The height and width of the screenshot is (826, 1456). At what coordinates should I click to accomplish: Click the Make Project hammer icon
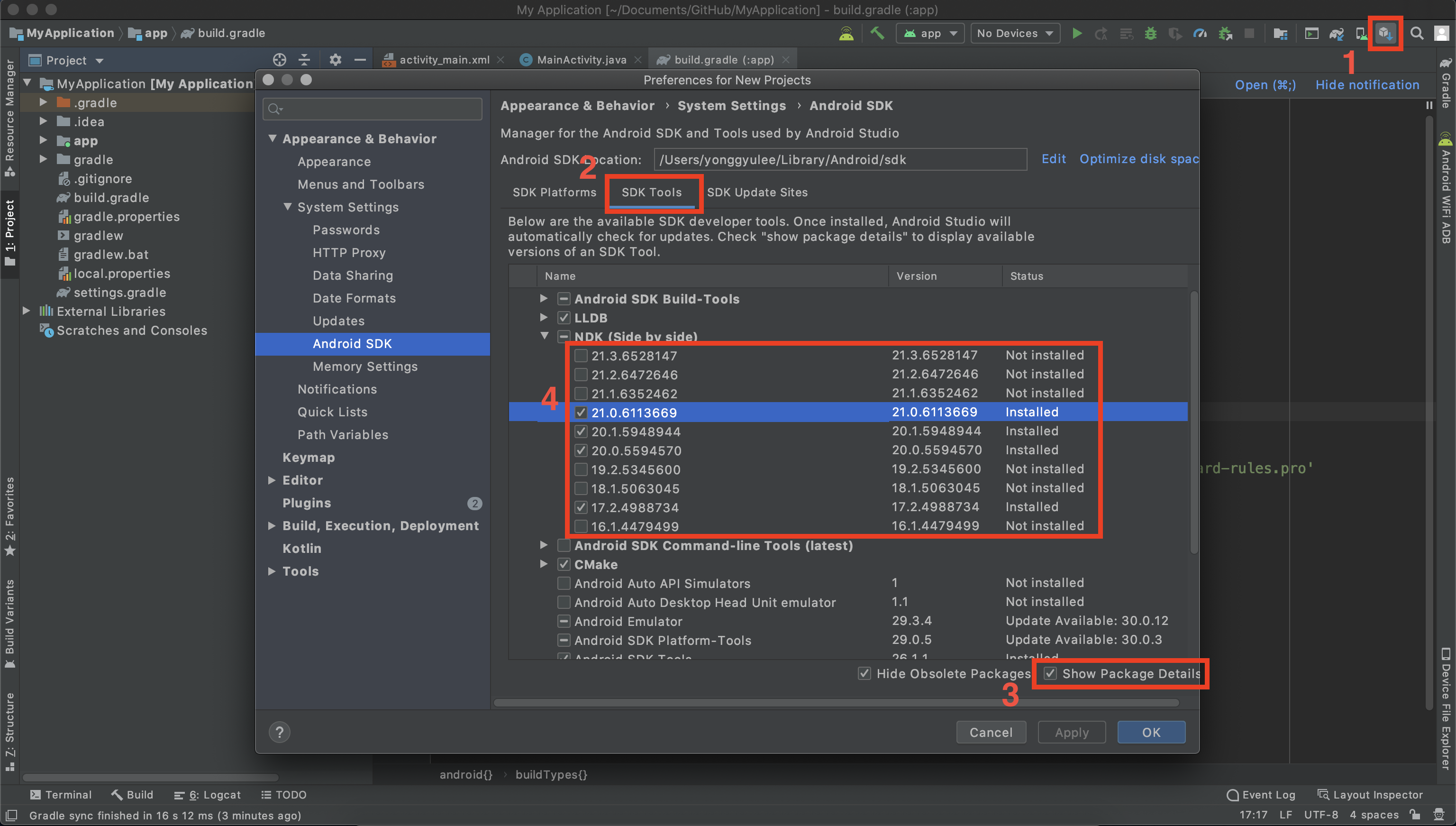point(877,34)
